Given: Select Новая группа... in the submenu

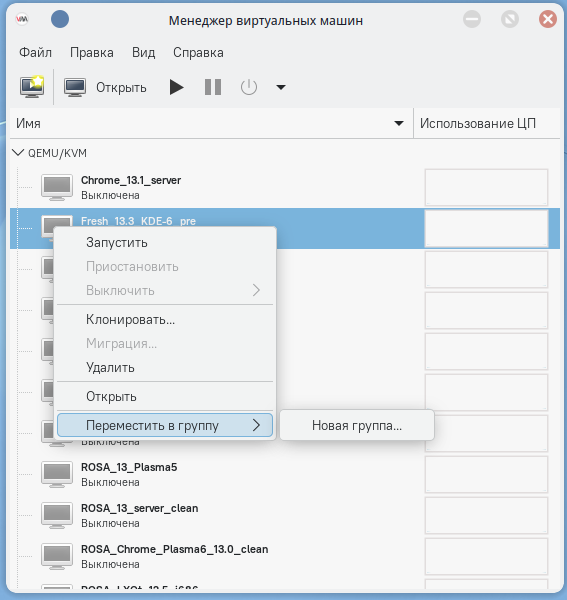Looking at the screenshot, I should (357, 425).
